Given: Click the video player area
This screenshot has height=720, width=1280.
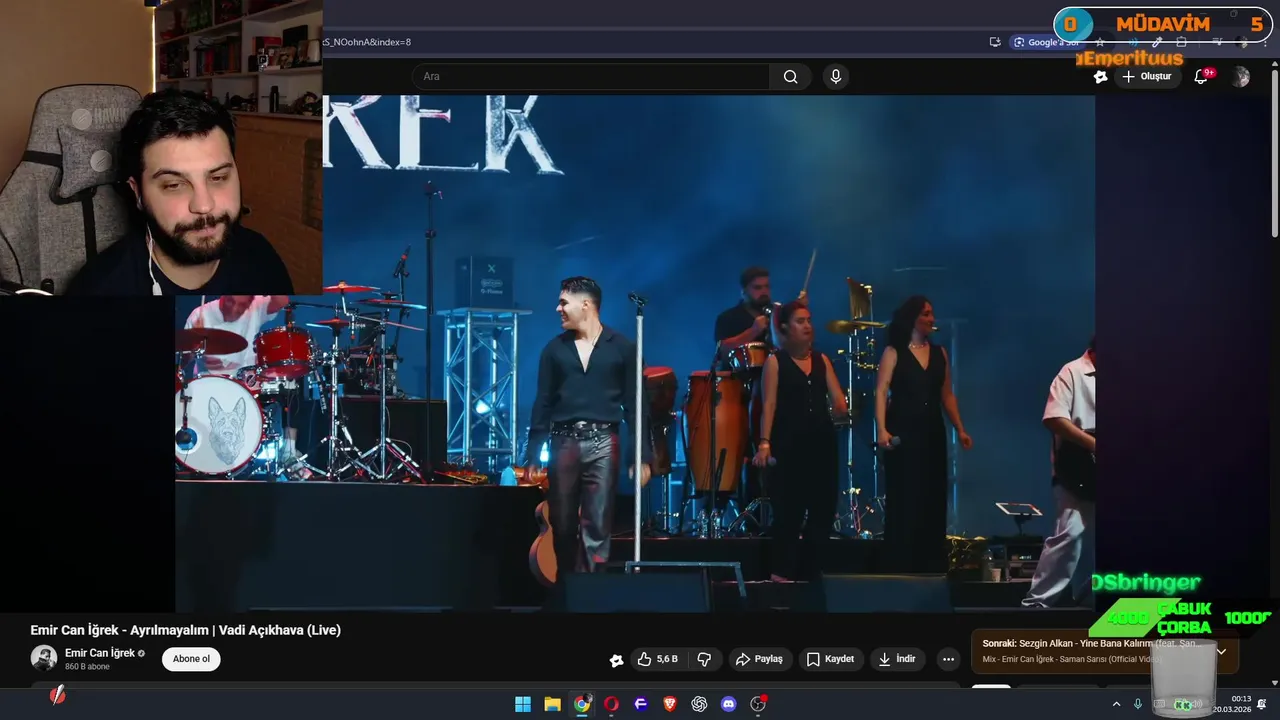Looking at the screenshot, I should 635,353.
